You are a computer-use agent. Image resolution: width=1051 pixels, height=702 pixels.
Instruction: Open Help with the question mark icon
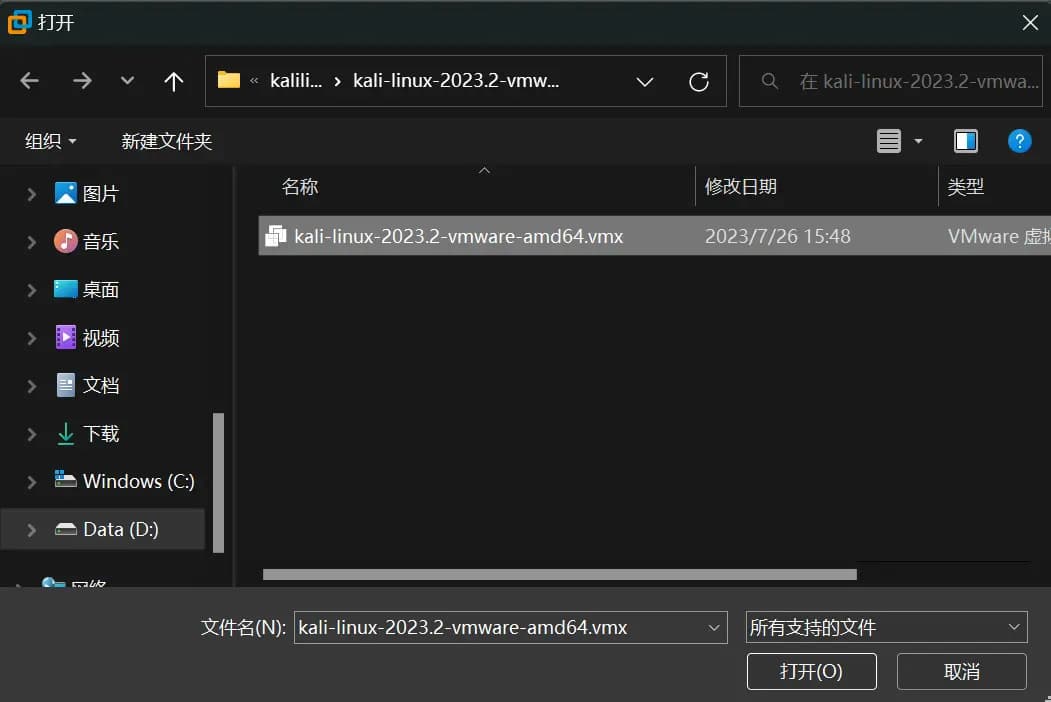[1019, 141]
